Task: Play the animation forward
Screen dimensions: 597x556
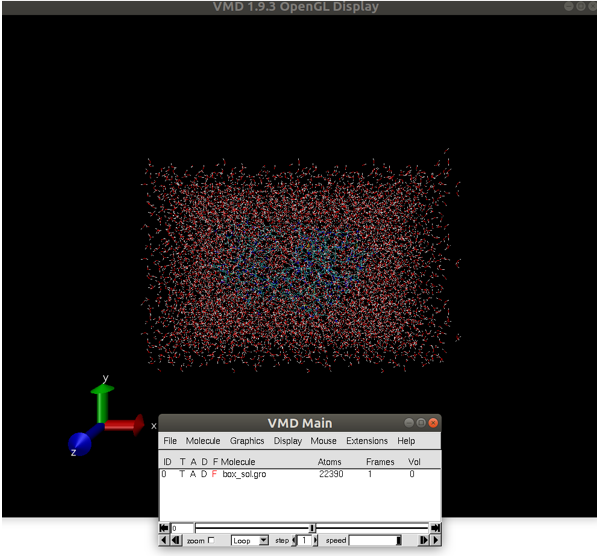Action: [x=436, y=540]
